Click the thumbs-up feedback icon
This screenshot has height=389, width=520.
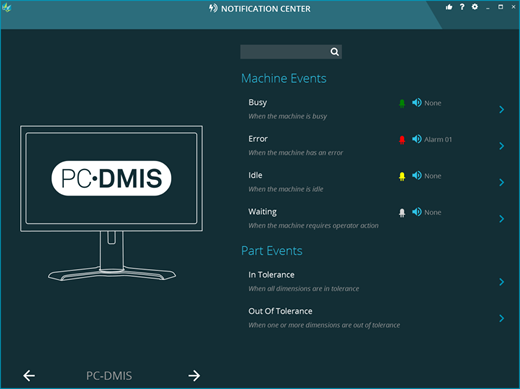tap(449, 7)
